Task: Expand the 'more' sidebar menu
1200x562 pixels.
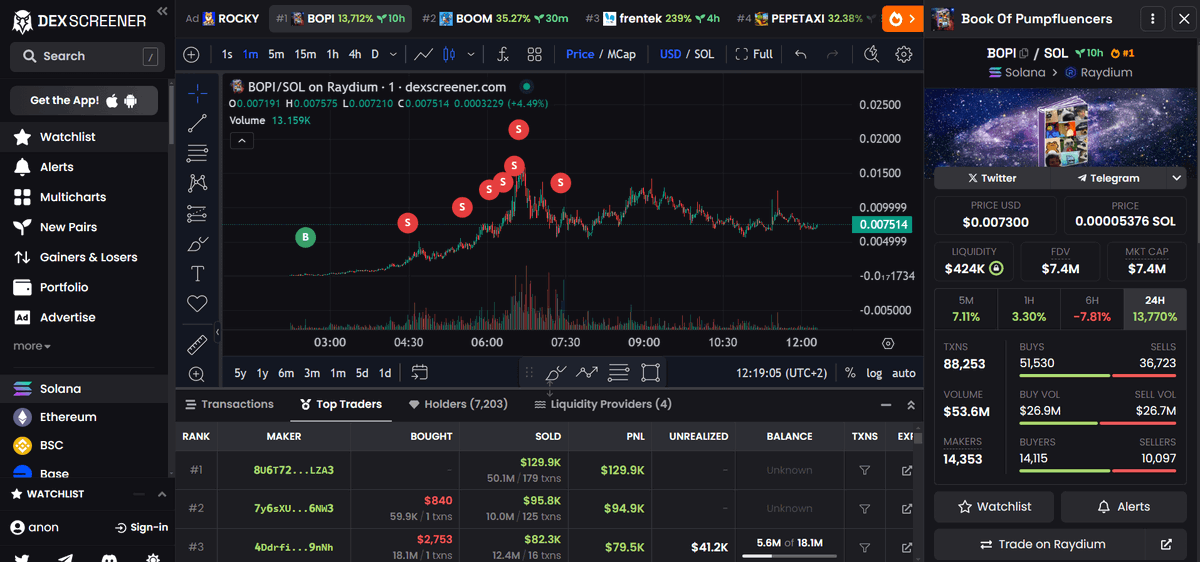Action: click(32, 346)
